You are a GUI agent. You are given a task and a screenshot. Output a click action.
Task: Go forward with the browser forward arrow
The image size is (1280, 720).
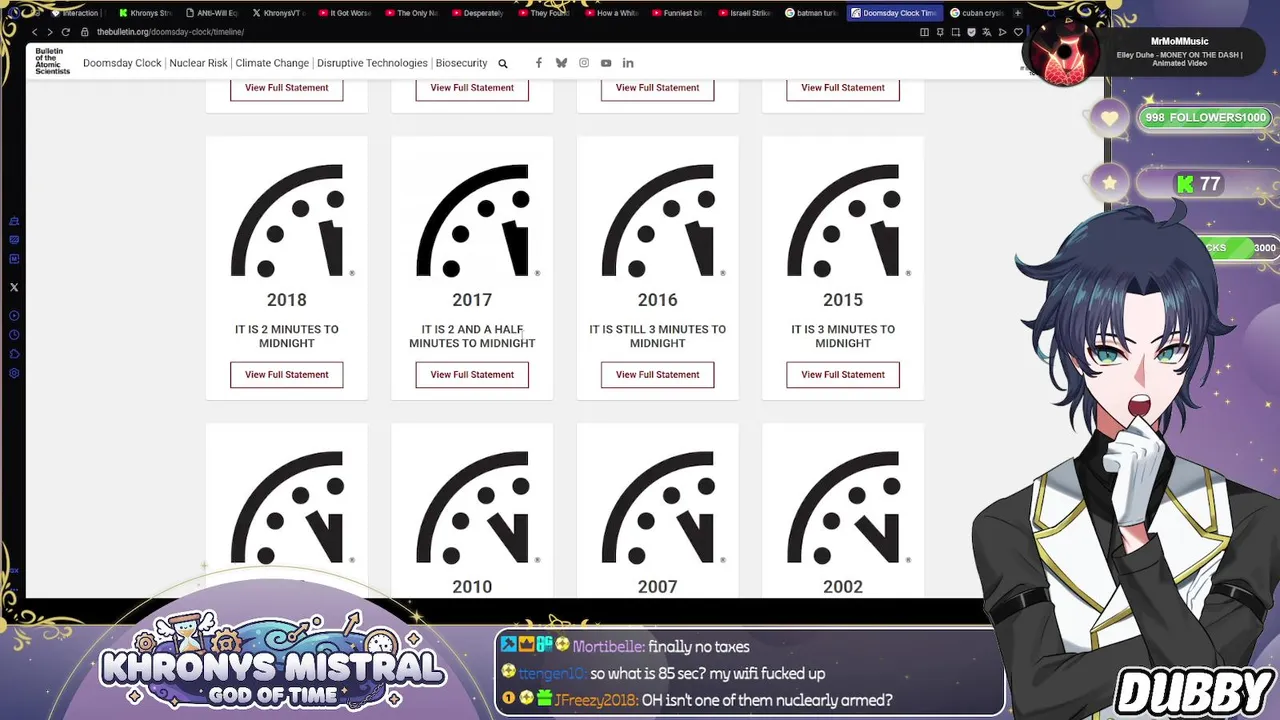(x=50, y=32)
